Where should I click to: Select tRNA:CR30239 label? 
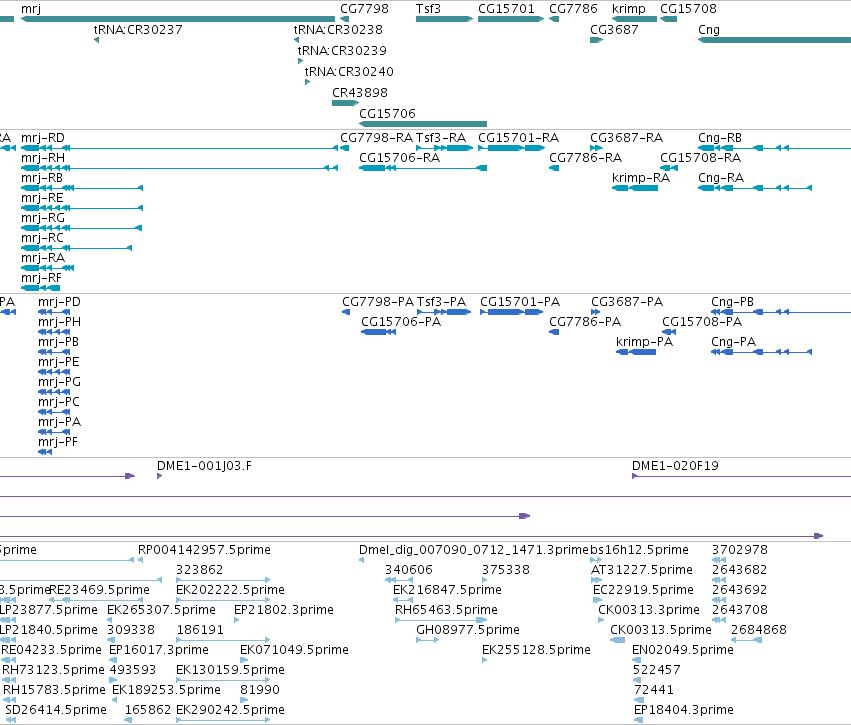click(x=342, y=51)
